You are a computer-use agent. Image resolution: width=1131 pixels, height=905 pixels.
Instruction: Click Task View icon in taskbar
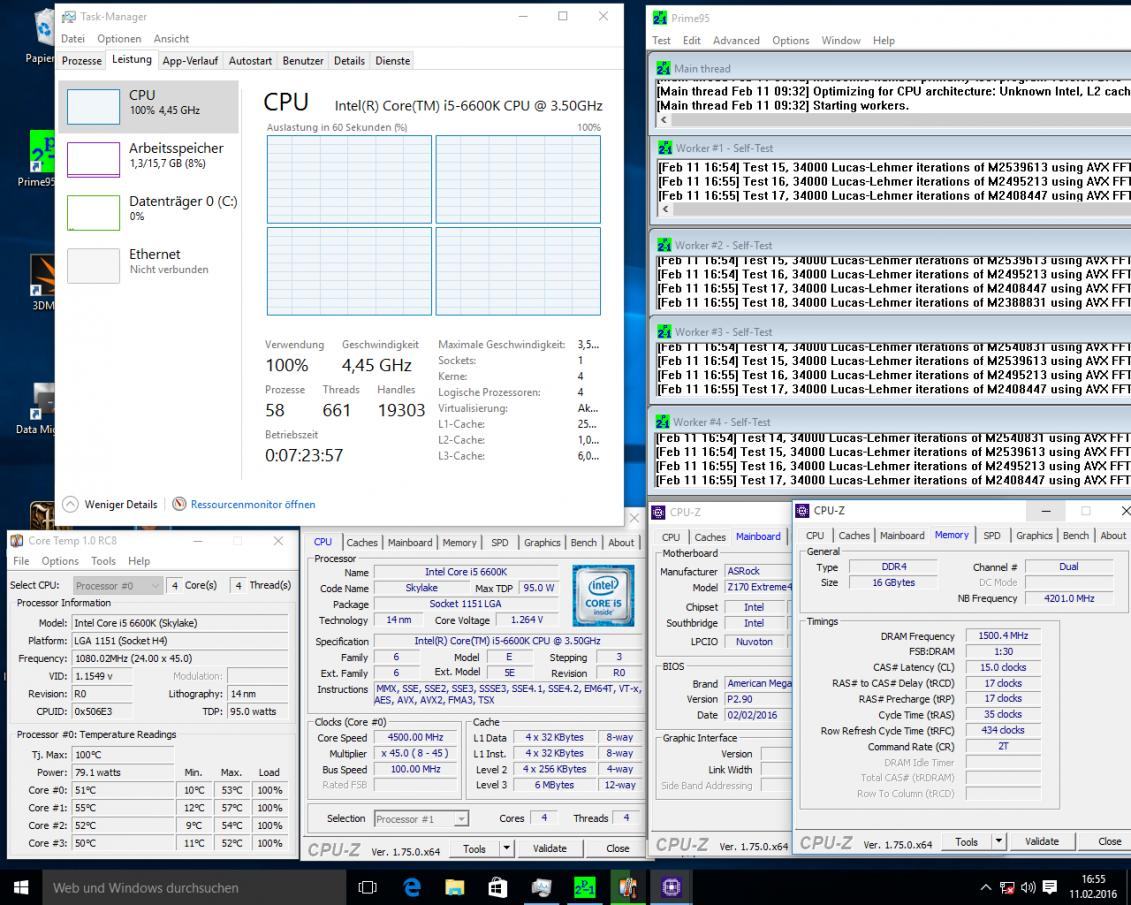point(367,888)
